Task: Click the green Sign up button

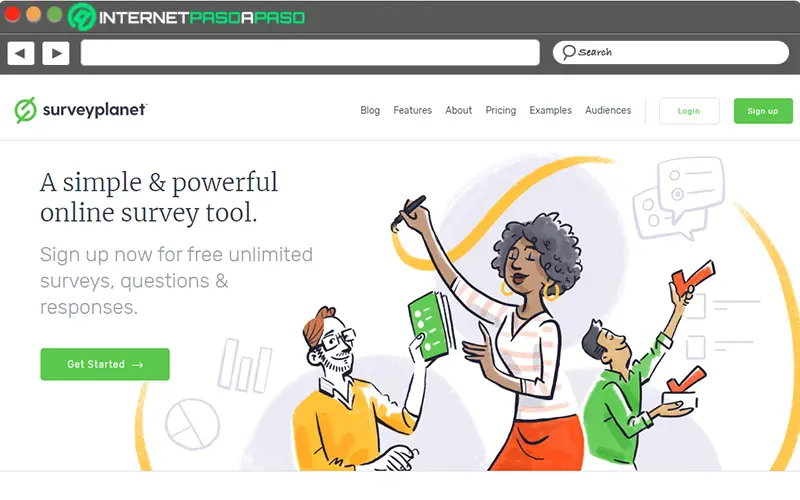Action: click(x=763, y=111)
